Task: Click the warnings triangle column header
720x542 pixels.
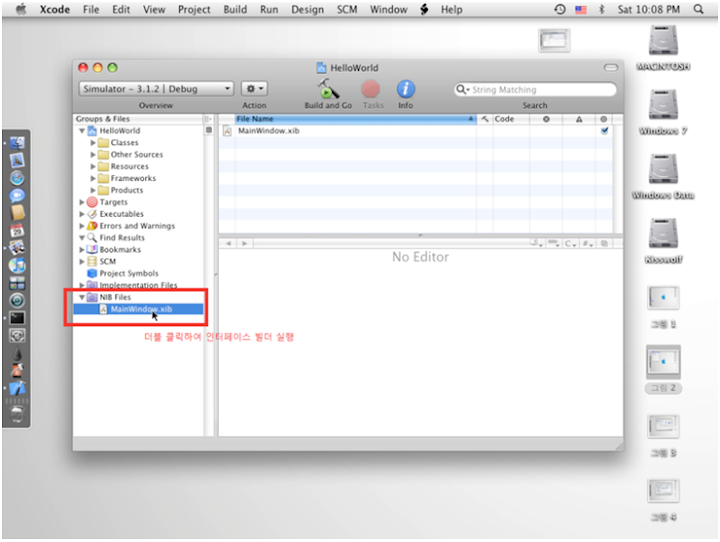Action: coord(579,119)
